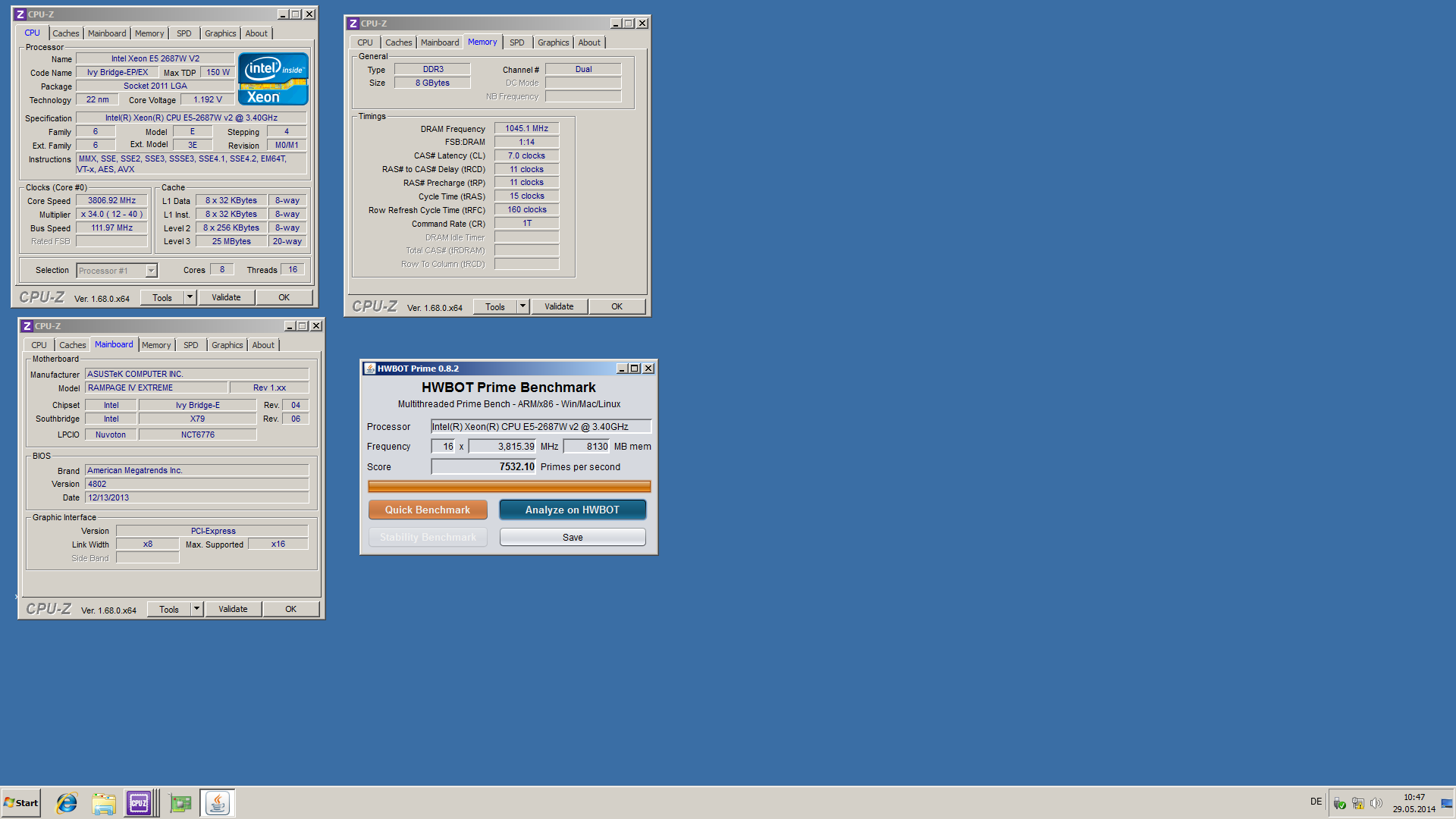Click OK in Memory window
The height and width of the screenshot is (819, 1456).
617,306
